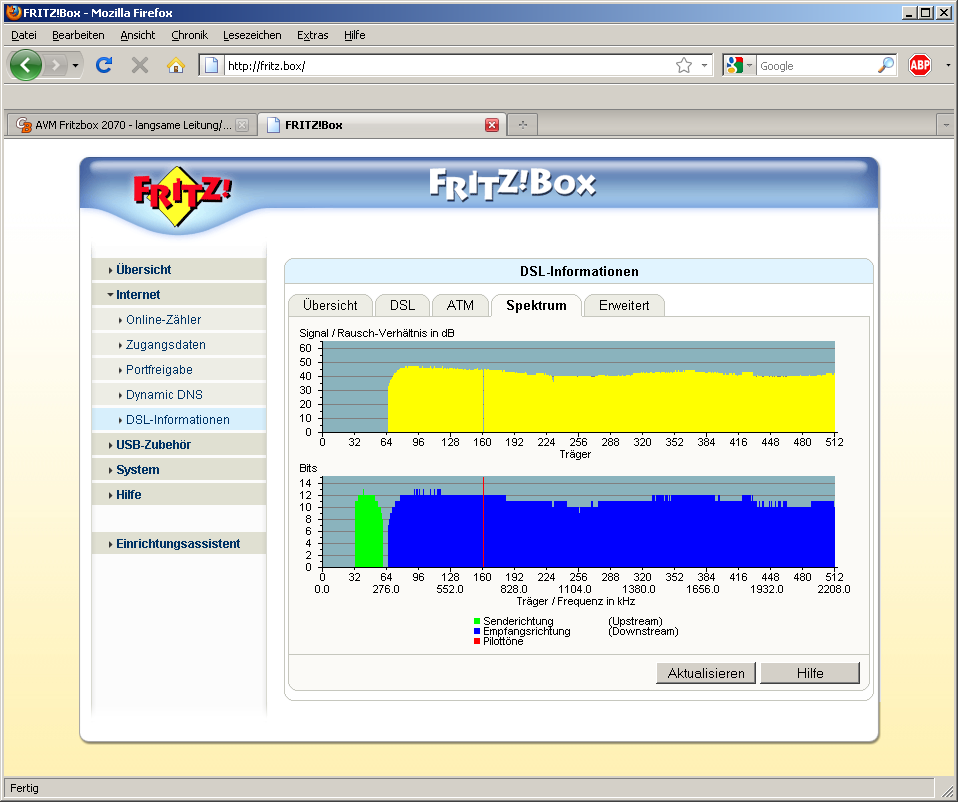Screen dimensions: 958x802
Task: Go back with the green back arrow
Action: 26,65
